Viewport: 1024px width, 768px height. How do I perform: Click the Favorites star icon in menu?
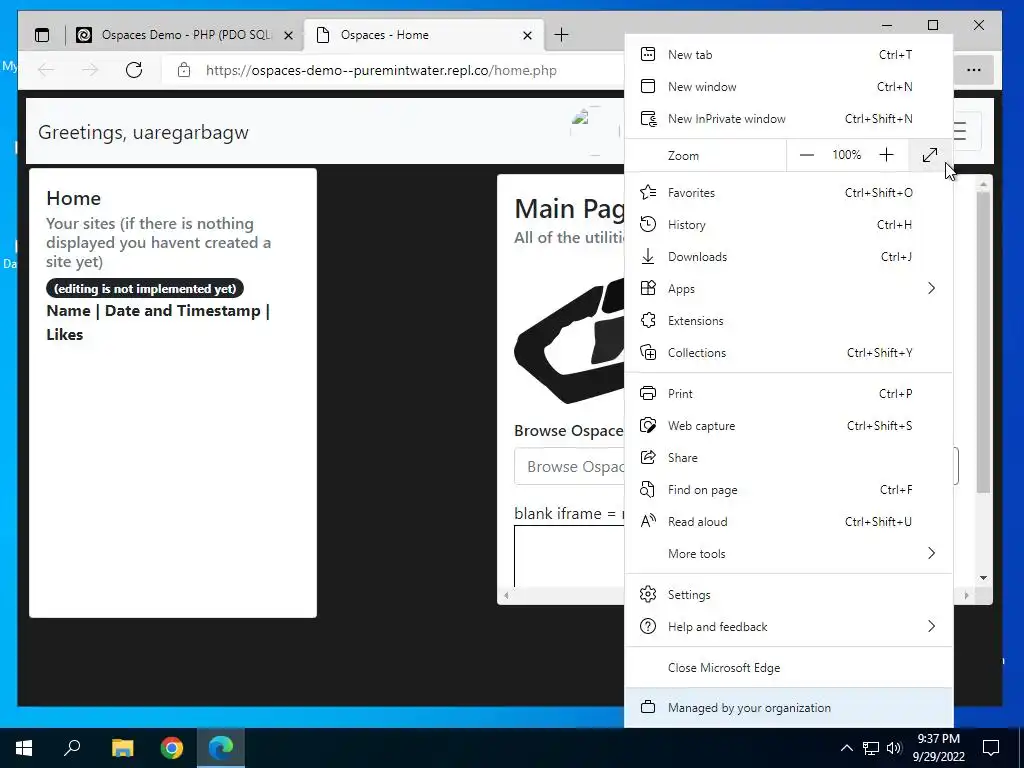click(648, 192)
